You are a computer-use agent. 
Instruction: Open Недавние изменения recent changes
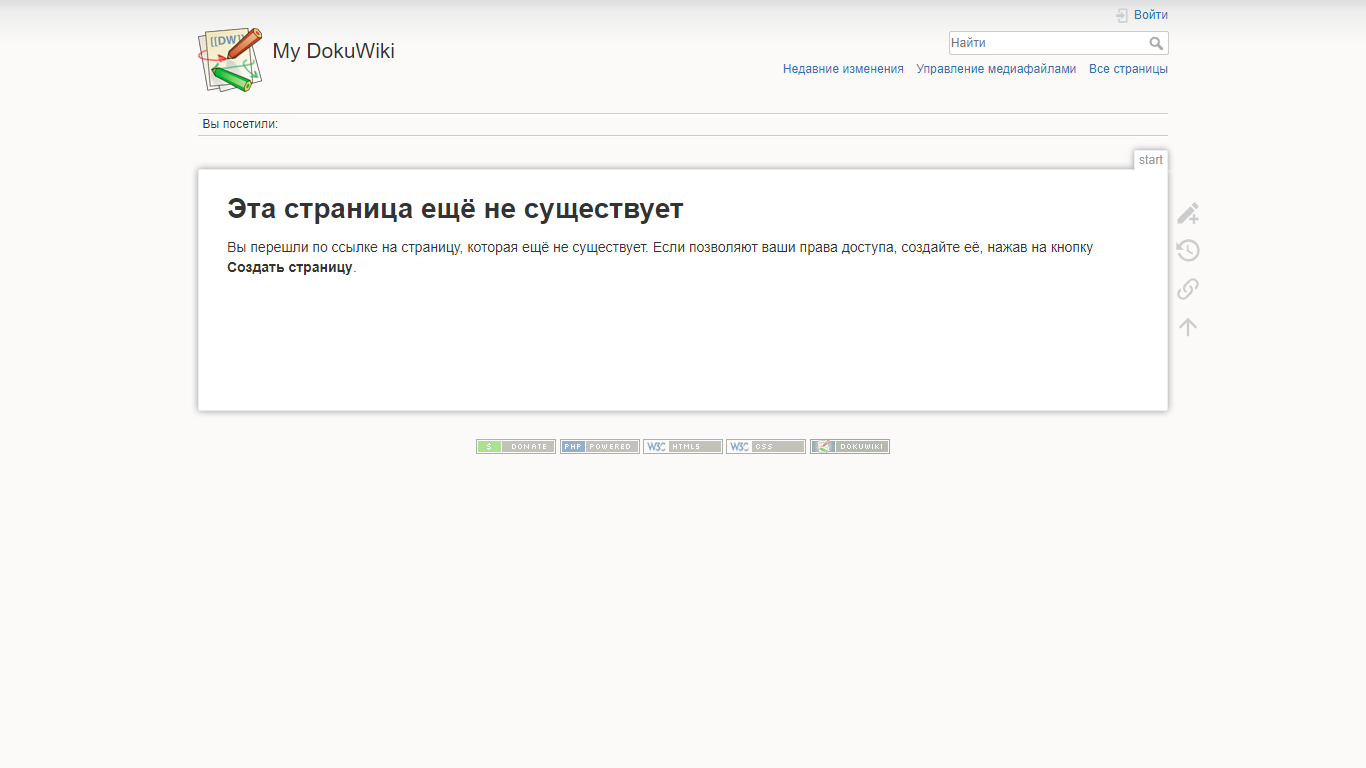[x=843, y=69]
